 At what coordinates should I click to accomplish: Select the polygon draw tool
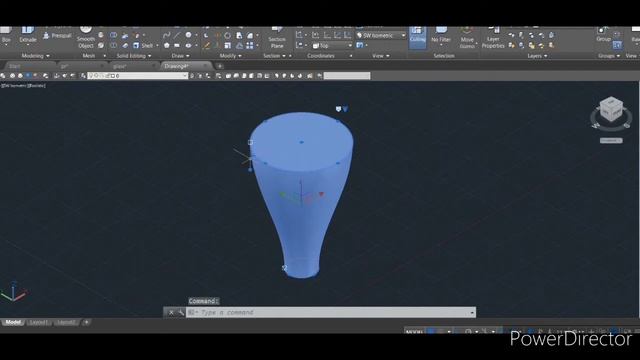point(167,45)
